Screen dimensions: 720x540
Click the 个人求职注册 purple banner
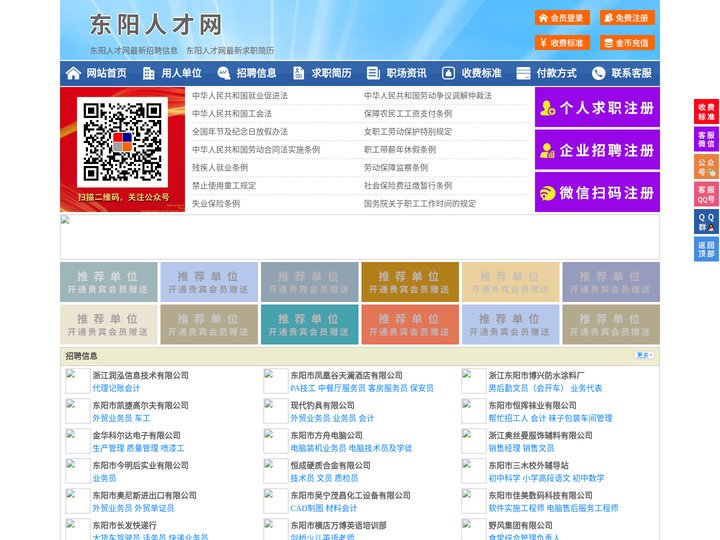point(597,107)
